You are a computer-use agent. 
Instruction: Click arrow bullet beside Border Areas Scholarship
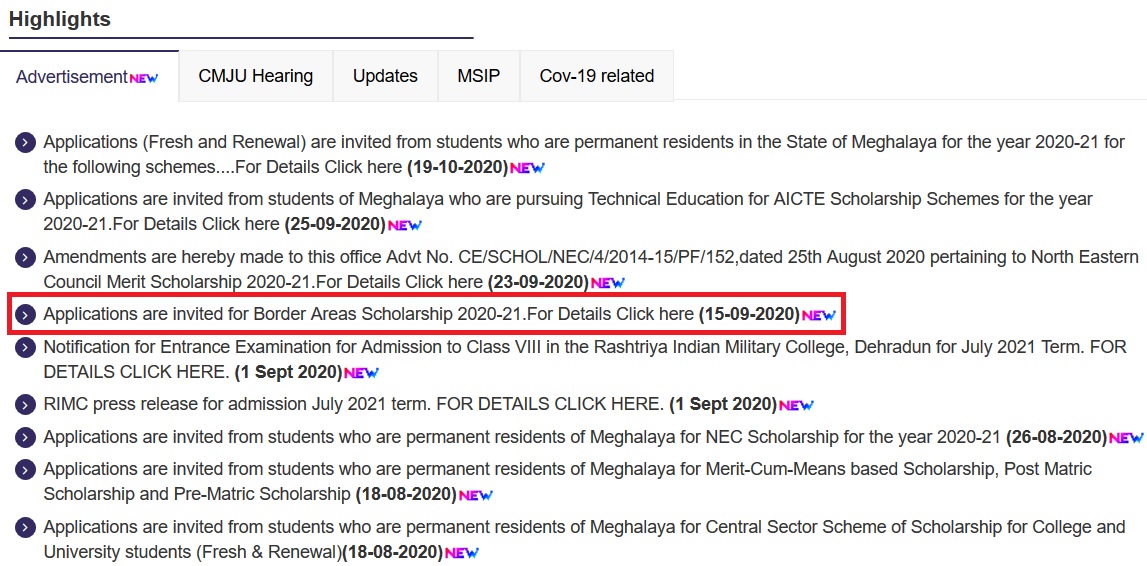click(26, 315)
